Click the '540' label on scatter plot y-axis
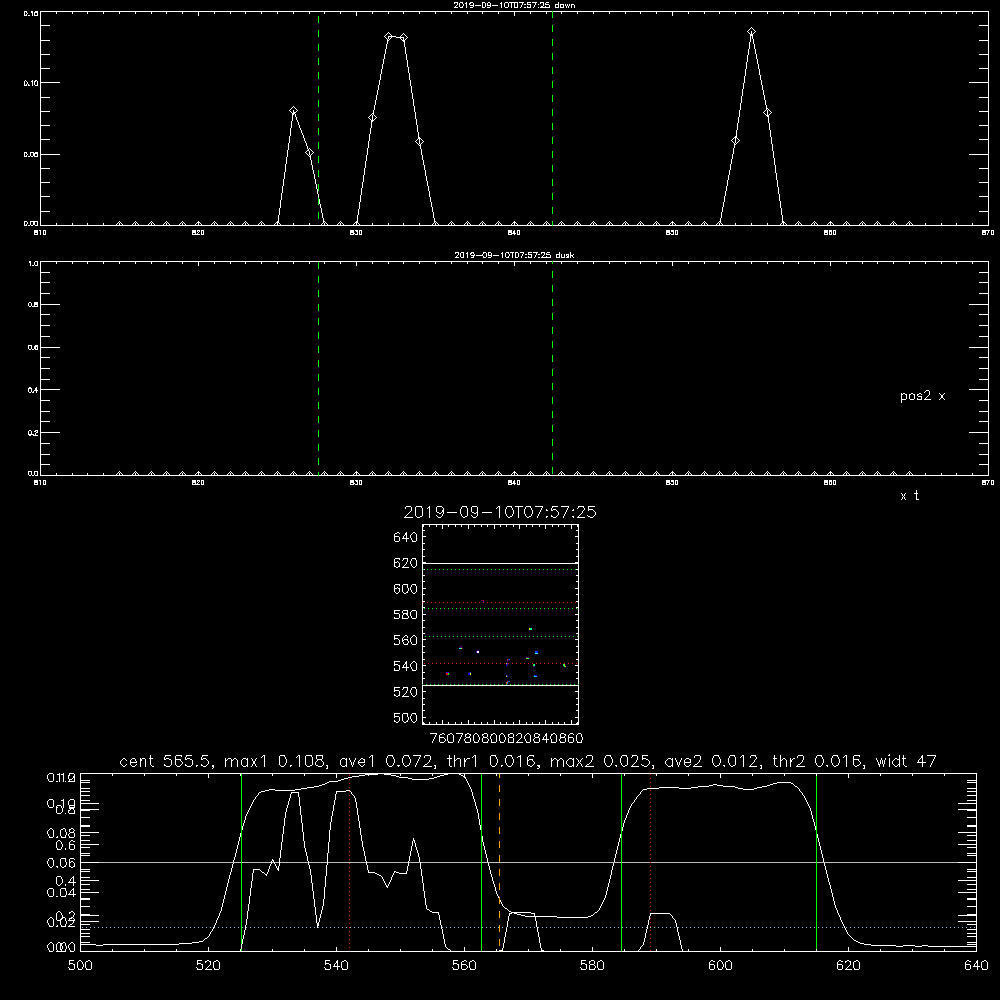Screen dimensions: 1000x1000 click(406, 666)
